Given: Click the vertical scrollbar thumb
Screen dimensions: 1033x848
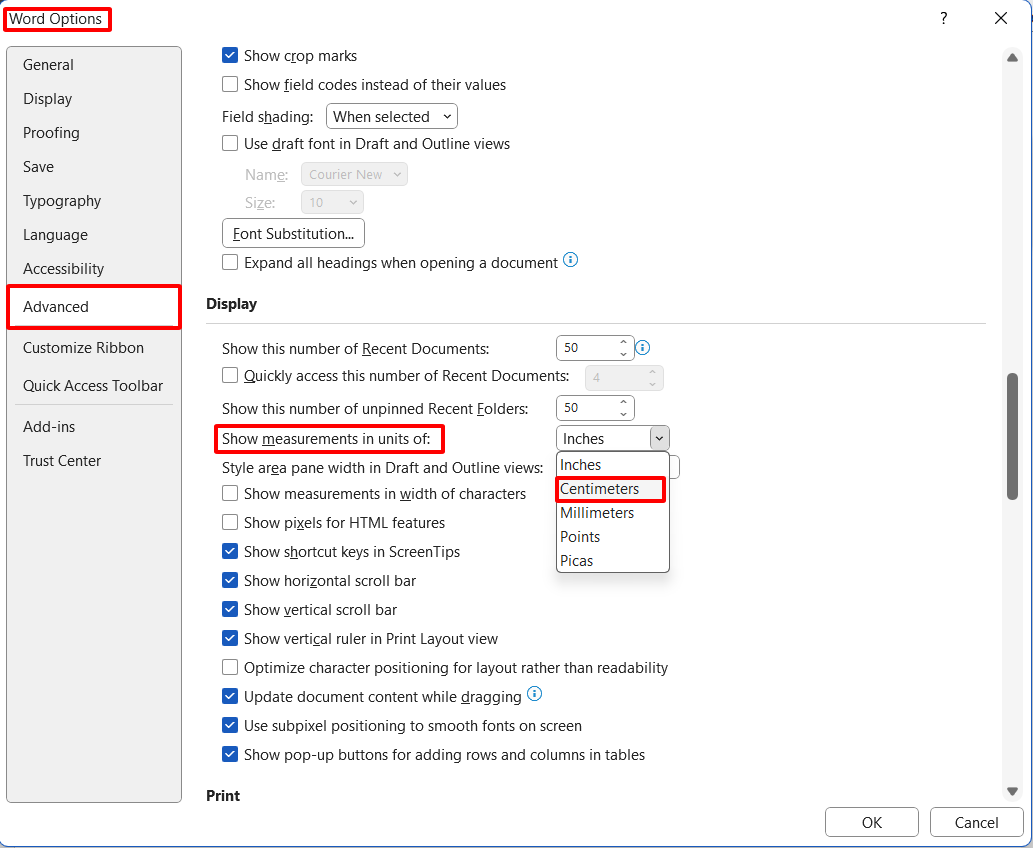Looking at the screenshot, I should [1013, 437].
